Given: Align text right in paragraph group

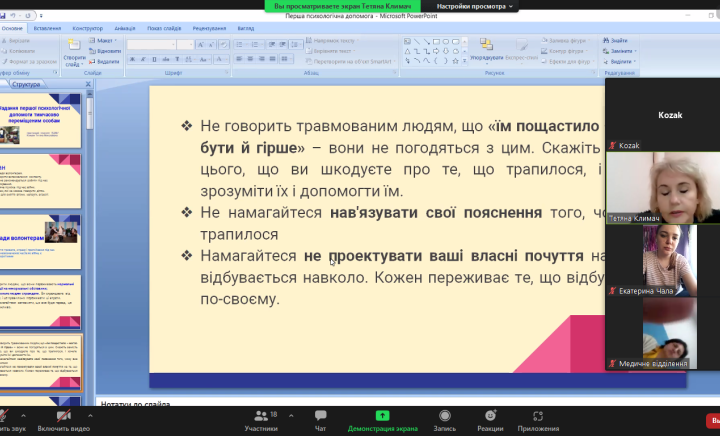Looking at the screenshot, I should coord(261,59).
